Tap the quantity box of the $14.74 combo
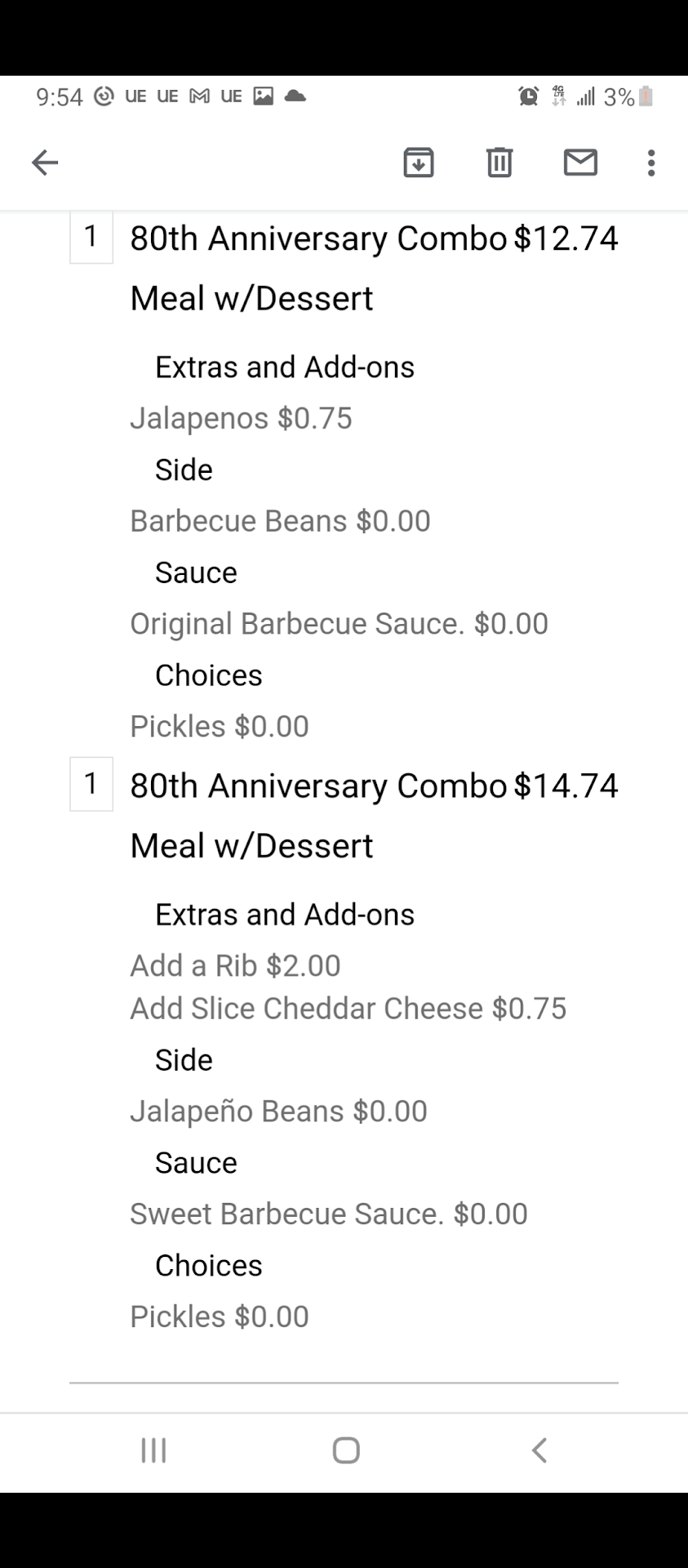Viewport: 688px width, 1568px height. tap(91, 784)
